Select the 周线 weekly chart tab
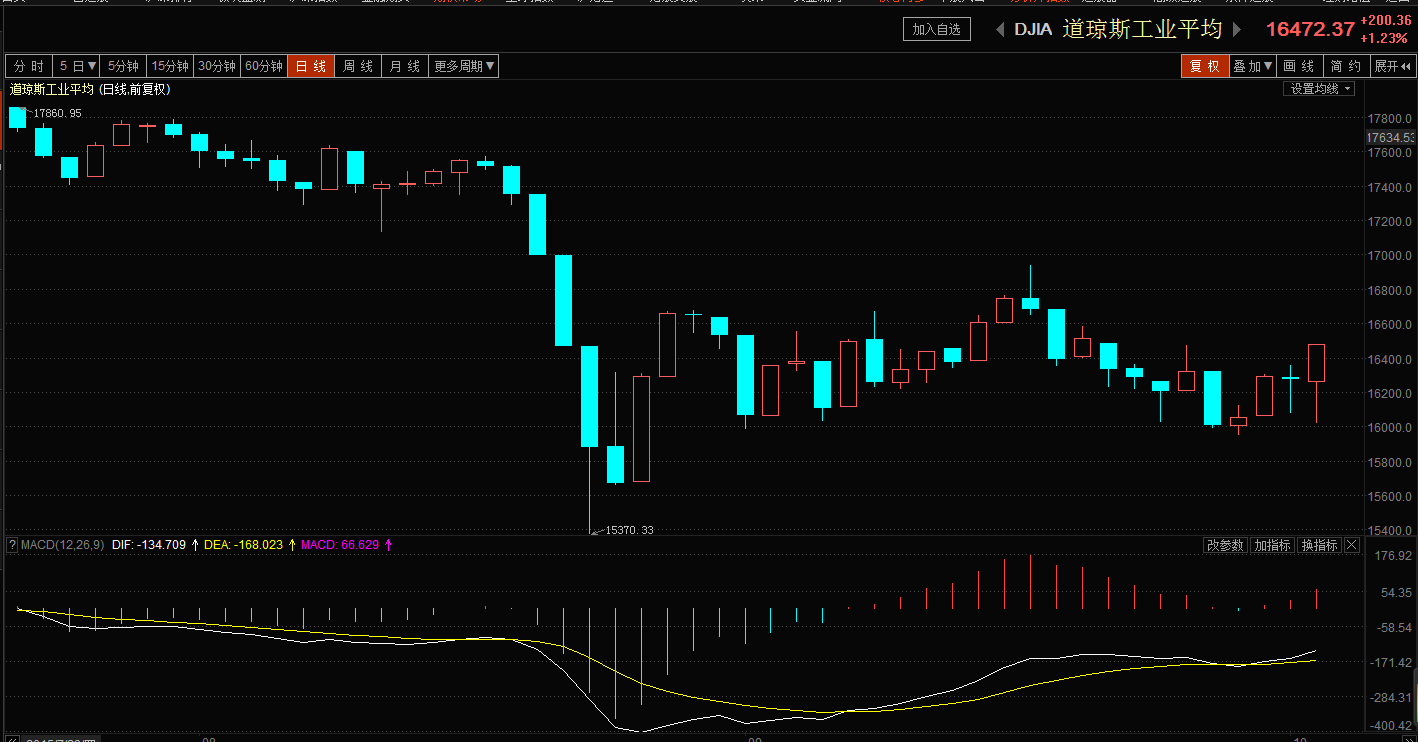 [x=358, y=66]
